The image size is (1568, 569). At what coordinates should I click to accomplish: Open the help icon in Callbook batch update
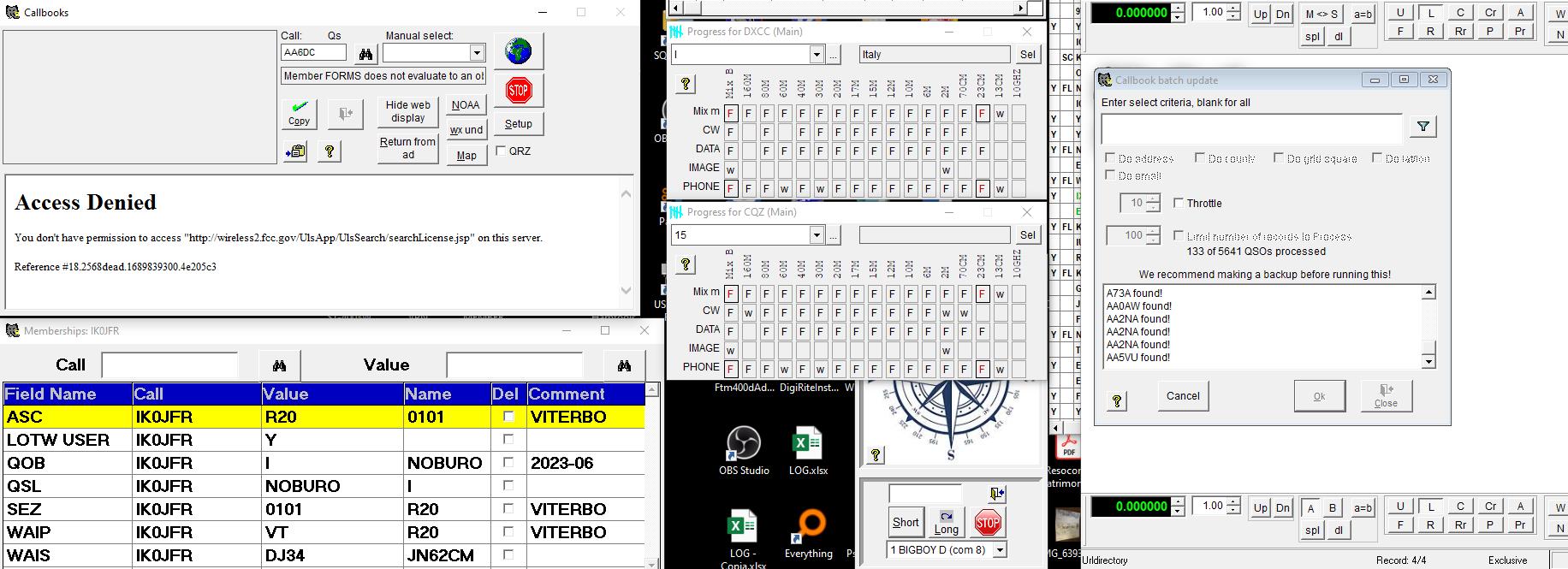1117,400
